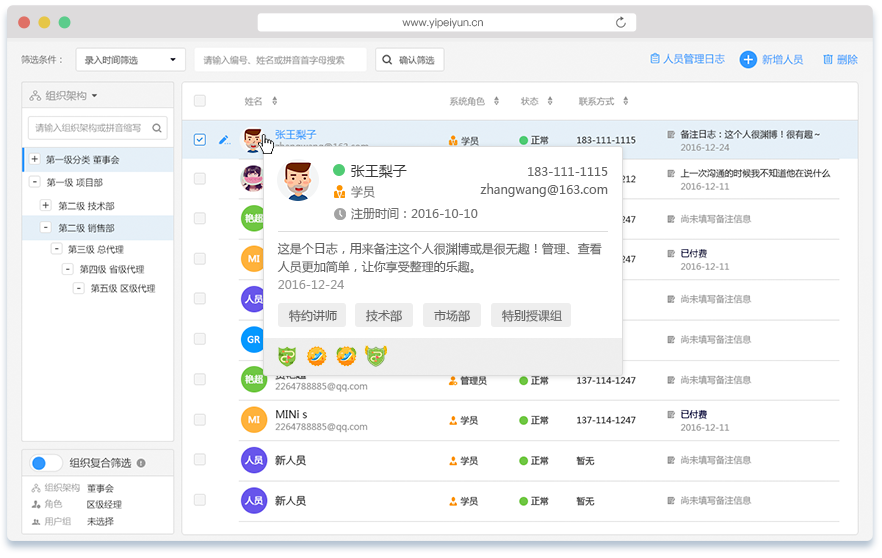Open the 组织架构 panel dropdown
The height and width of the screenshot is (558, 882).
(x=94, y=96)
